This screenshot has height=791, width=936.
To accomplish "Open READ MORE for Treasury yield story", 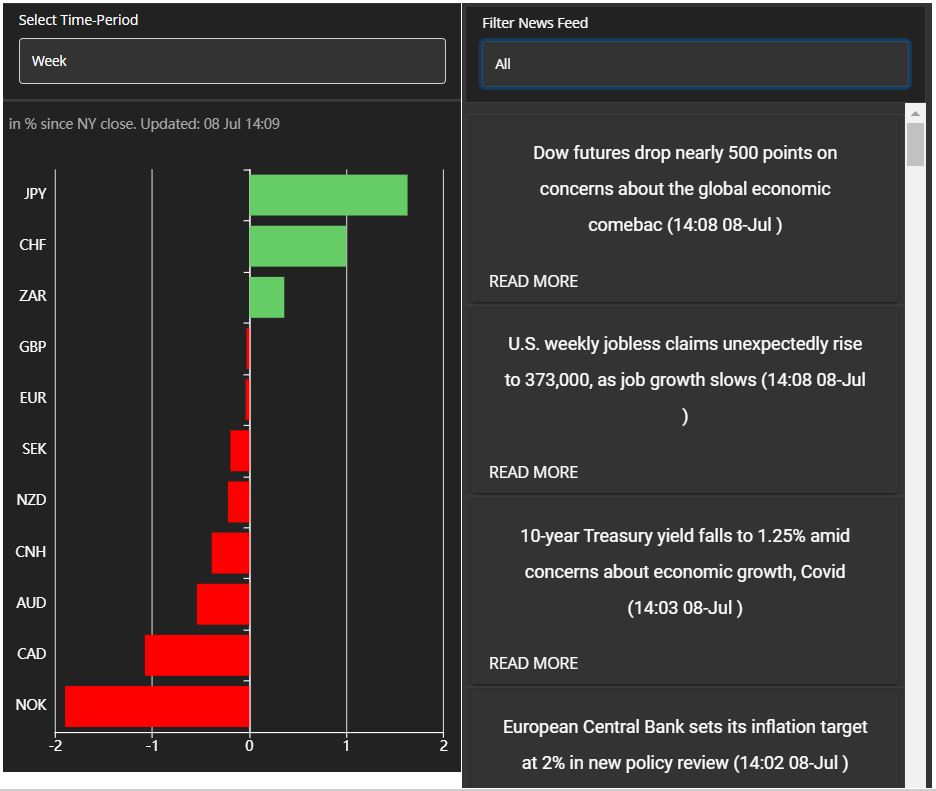I will click(533, 663).
